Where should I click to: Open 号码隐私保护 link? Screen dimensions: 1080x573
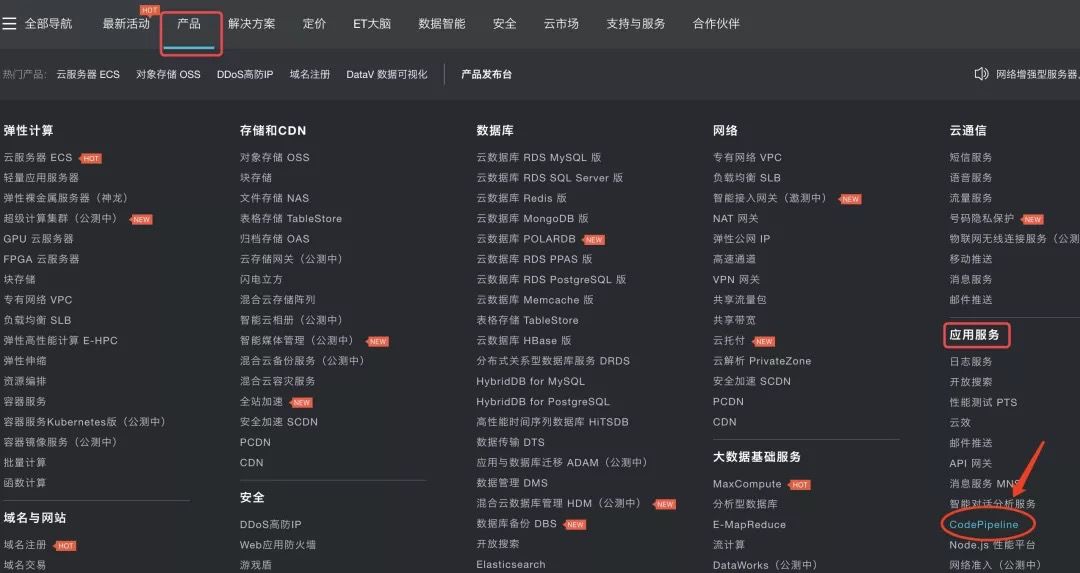pyautogui.click(x=982, y=218)
